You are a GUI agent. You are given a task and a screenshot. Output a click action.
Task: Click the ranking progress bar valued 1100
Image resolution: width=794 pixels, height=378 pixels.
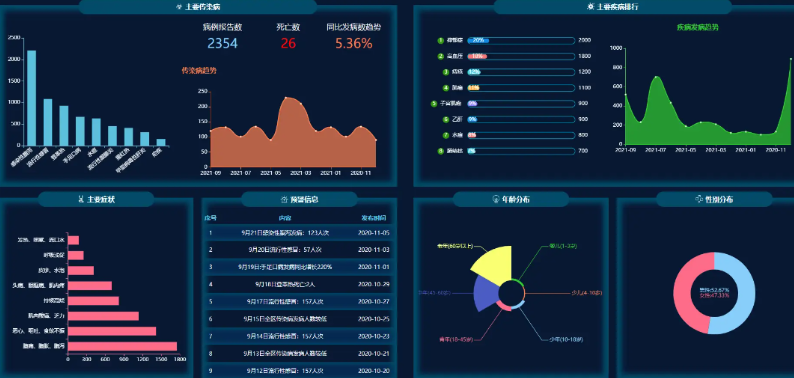coord(521,88)
